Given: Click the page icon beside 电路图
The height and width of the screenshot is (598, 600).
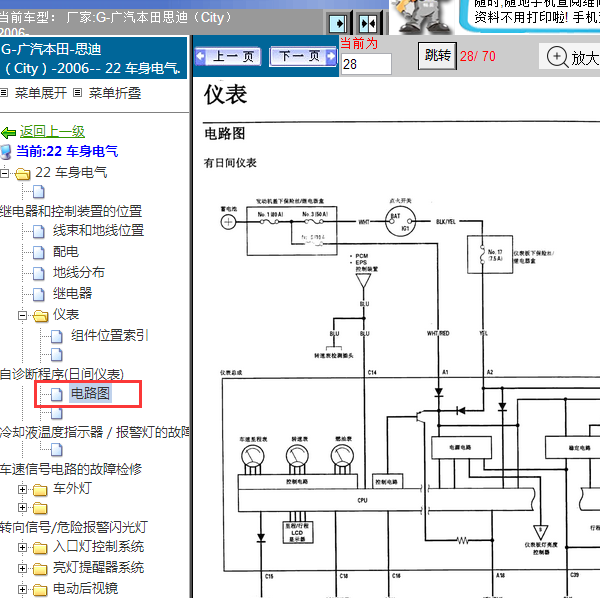Looking at the screenshot, I should coord(57,394).
